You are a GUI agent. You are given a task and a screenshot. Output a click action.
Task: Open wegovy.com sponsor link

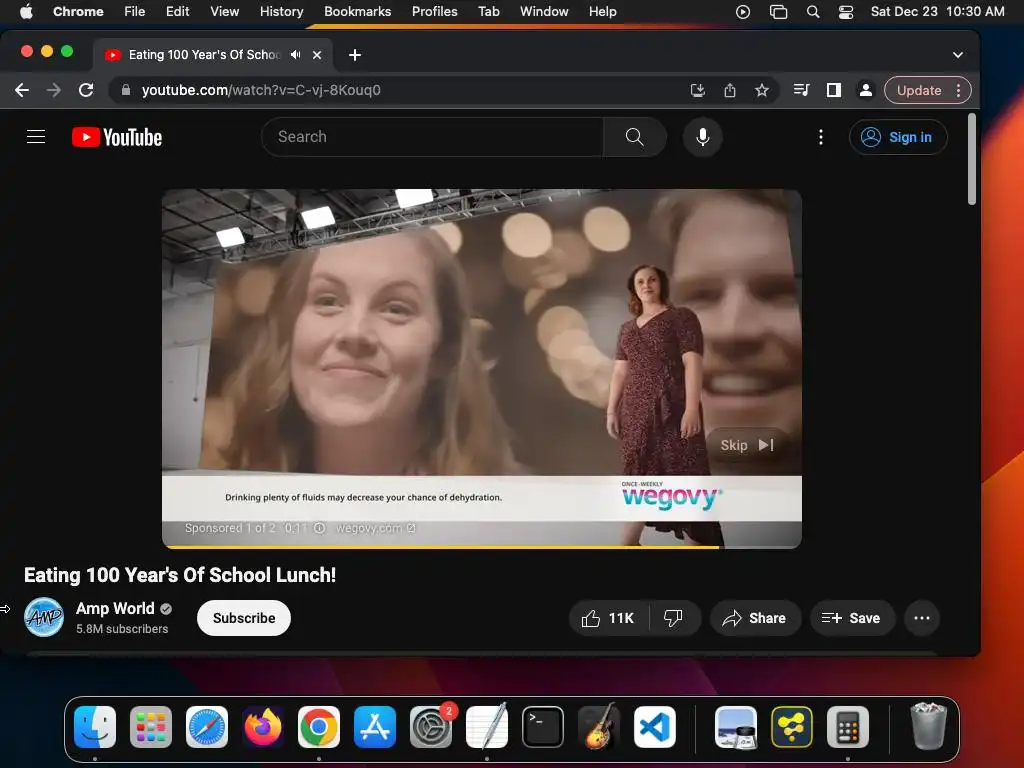[376, 528]
